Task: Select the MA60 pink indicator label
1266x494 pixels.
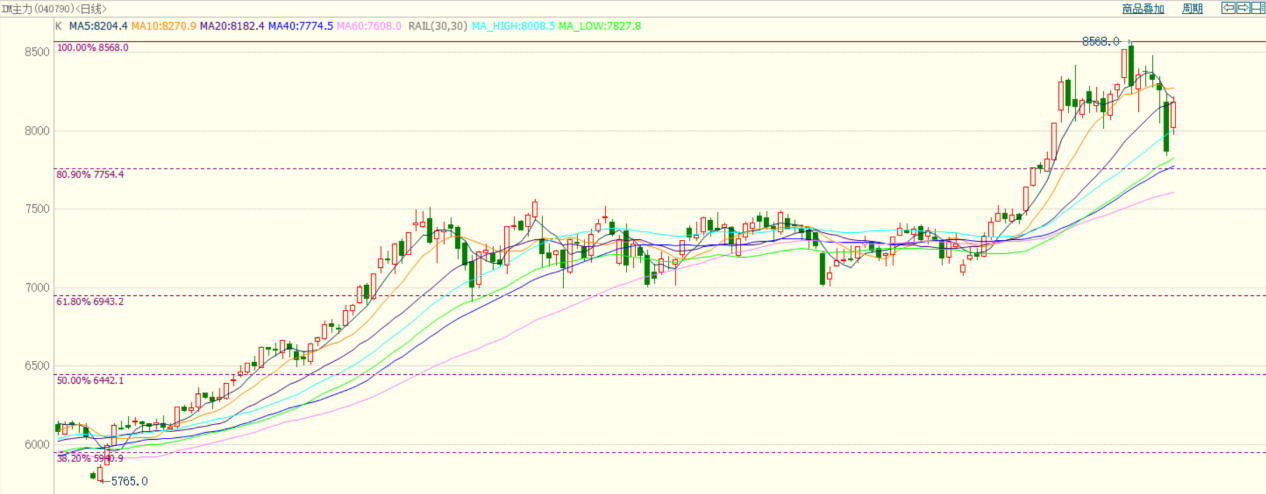Action: (x=369, y=25)
